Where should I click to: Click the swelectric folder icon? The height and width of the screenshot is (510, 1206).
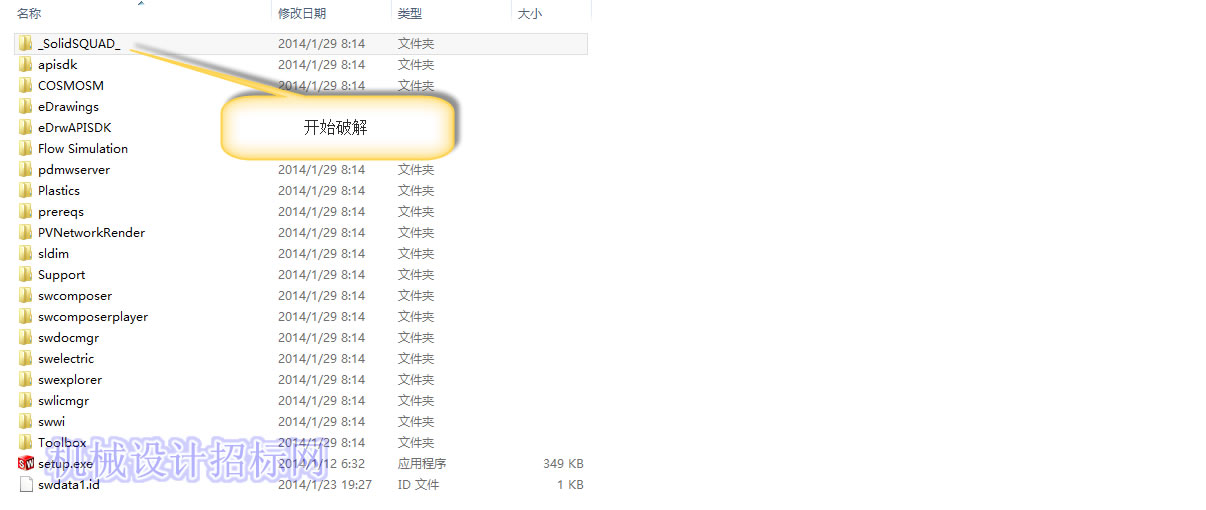(x=26, y=359)
